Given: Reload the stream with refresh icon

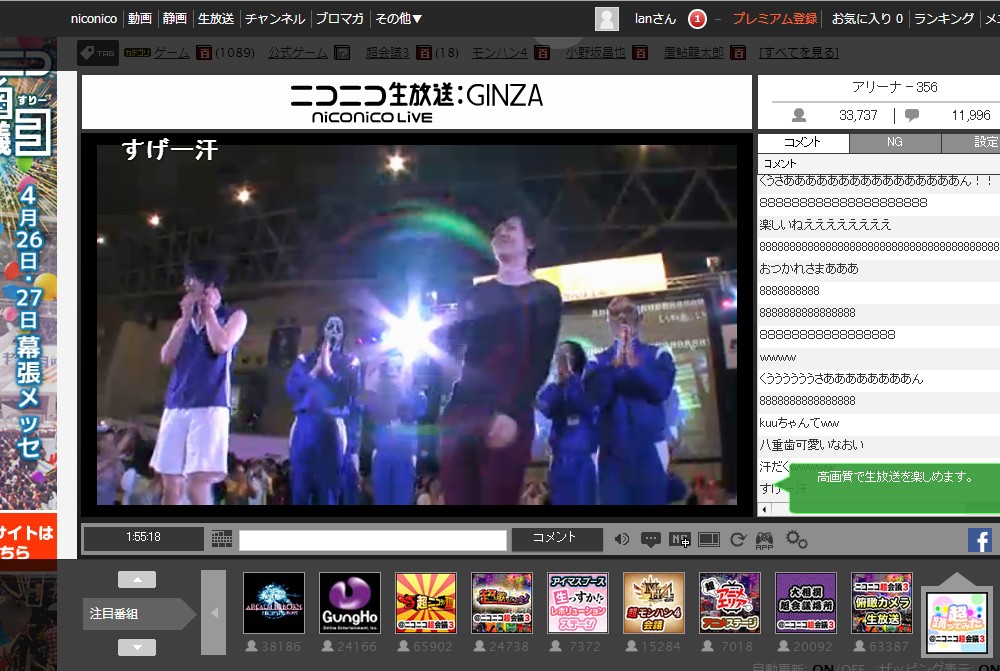Looking at the screenshot, I should (x=738, y=540).
